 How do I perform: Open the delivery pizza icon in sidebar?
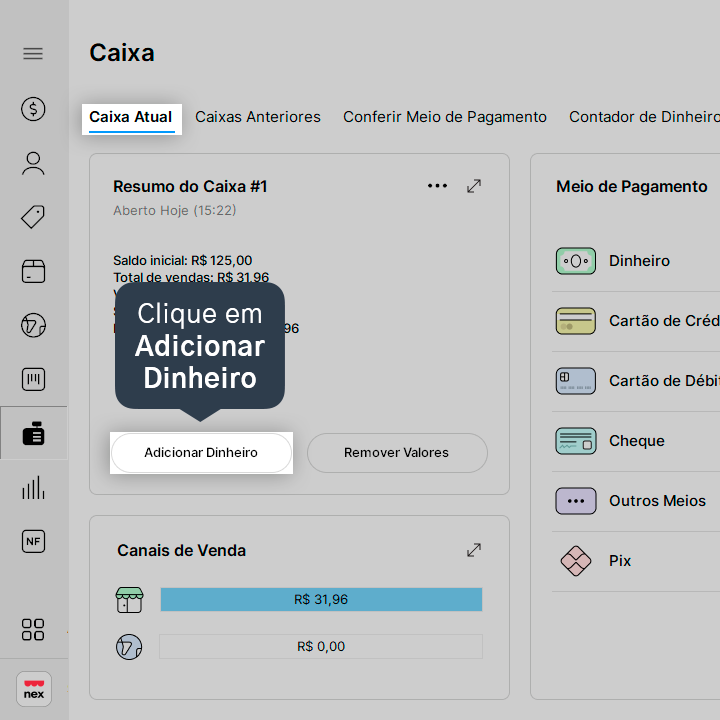coord(33,325)
